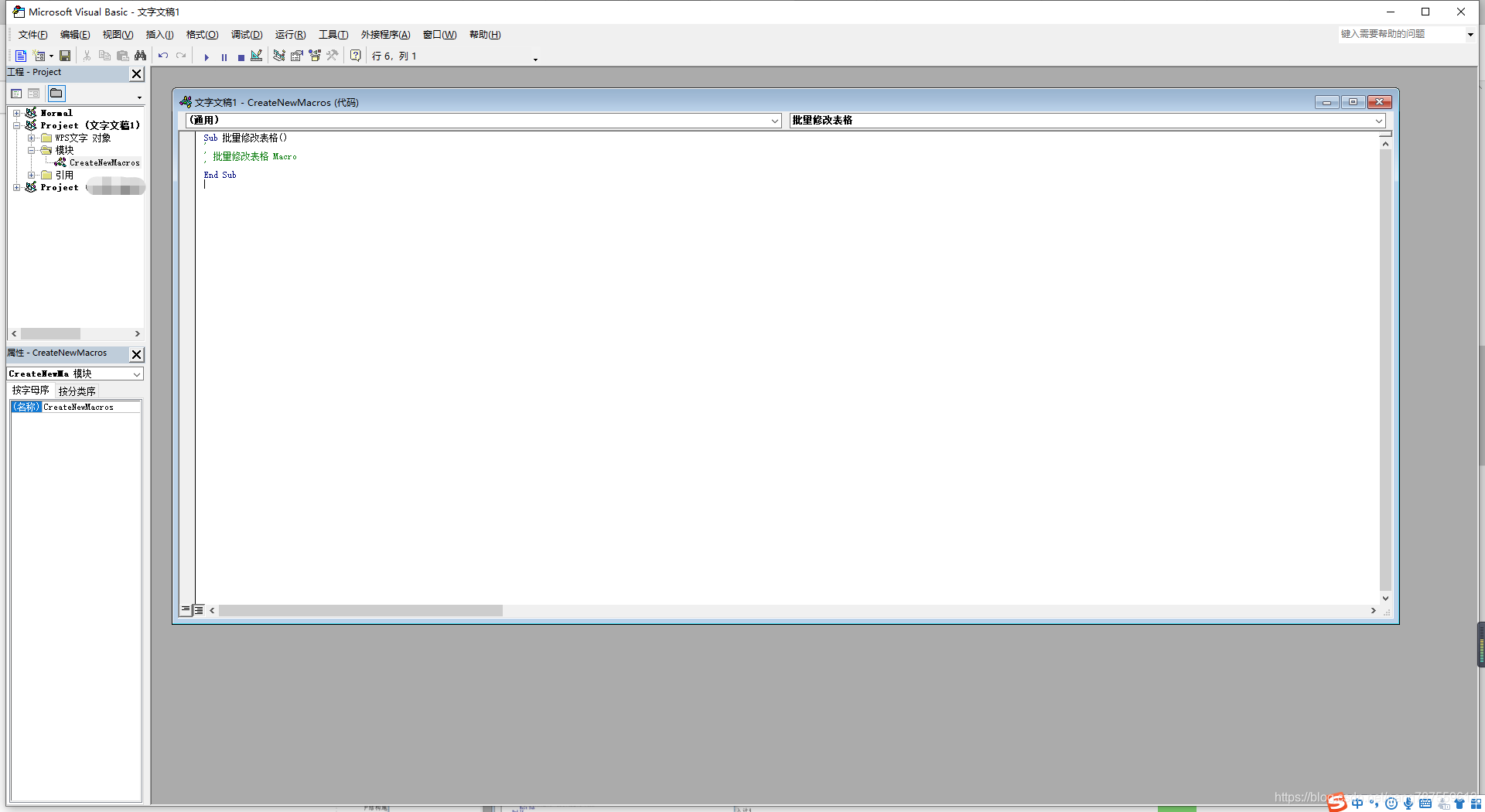1485x812 pixels.
Task: Open the 视图(V) menu
Action: coord(118,35)
